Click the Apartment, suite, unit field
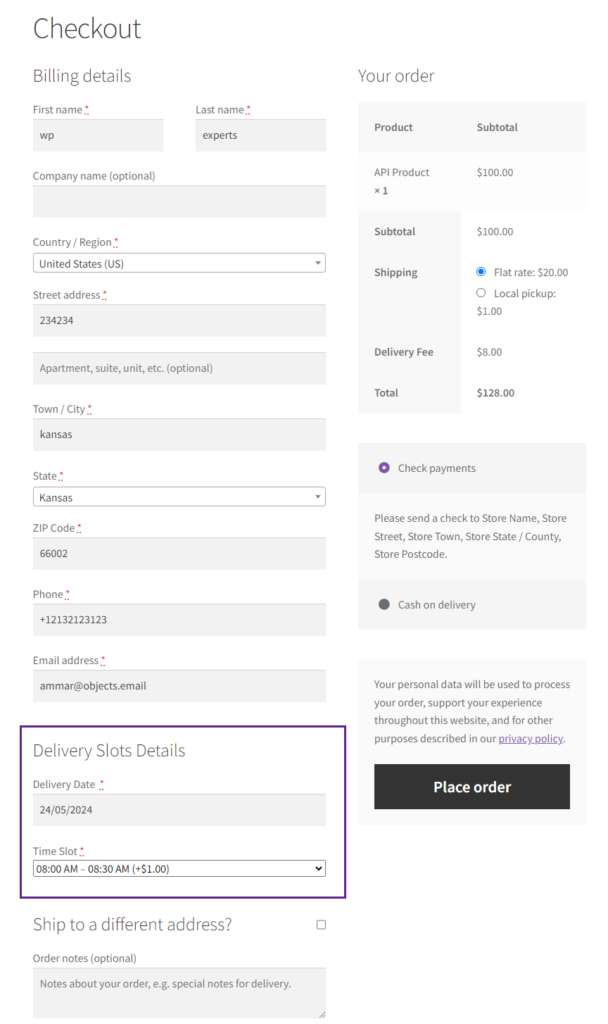This screenshot has height=1024, width=608. point(179,368)
